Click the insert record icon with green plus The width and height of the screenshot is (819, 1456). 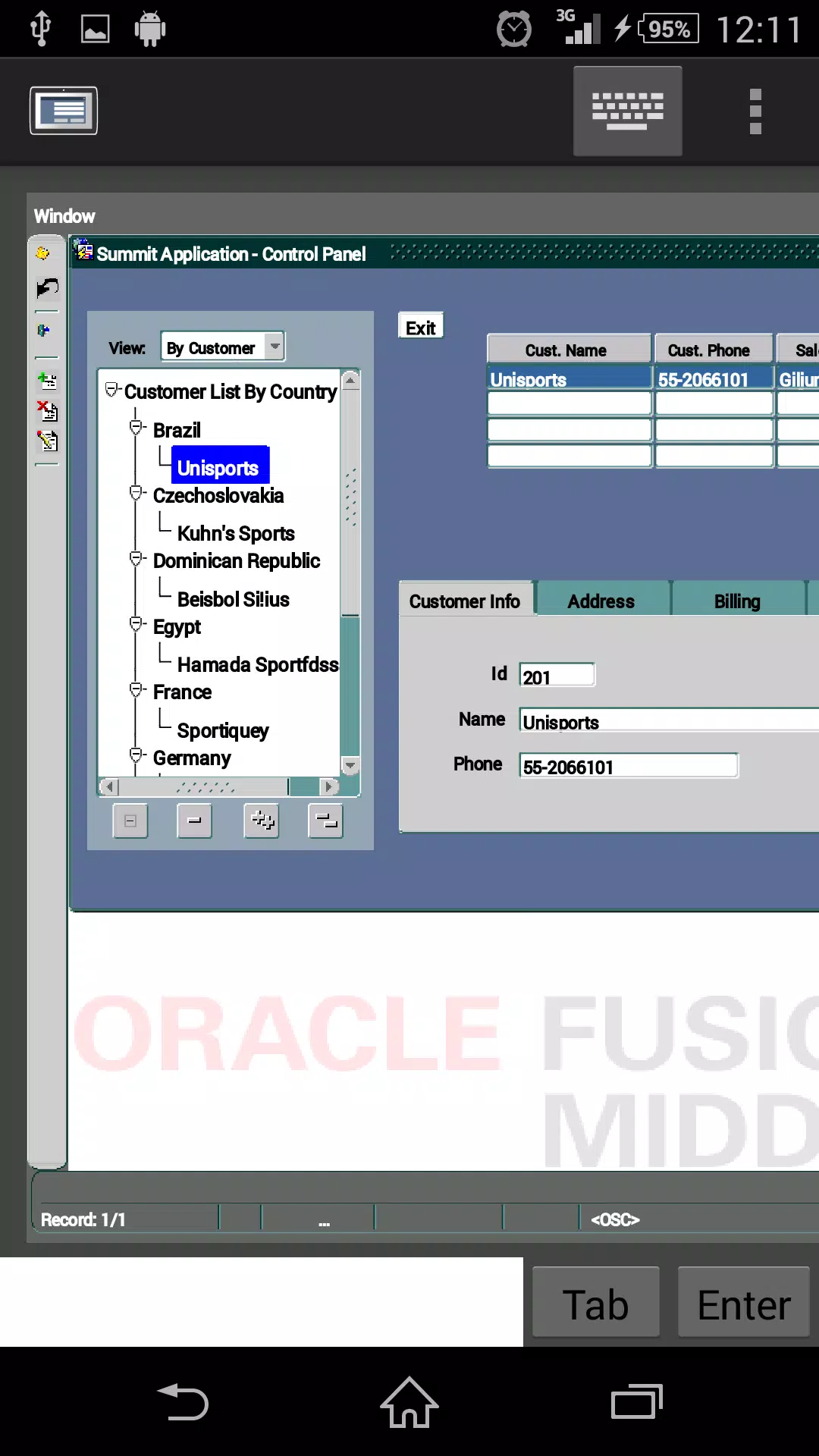[48, 381]
